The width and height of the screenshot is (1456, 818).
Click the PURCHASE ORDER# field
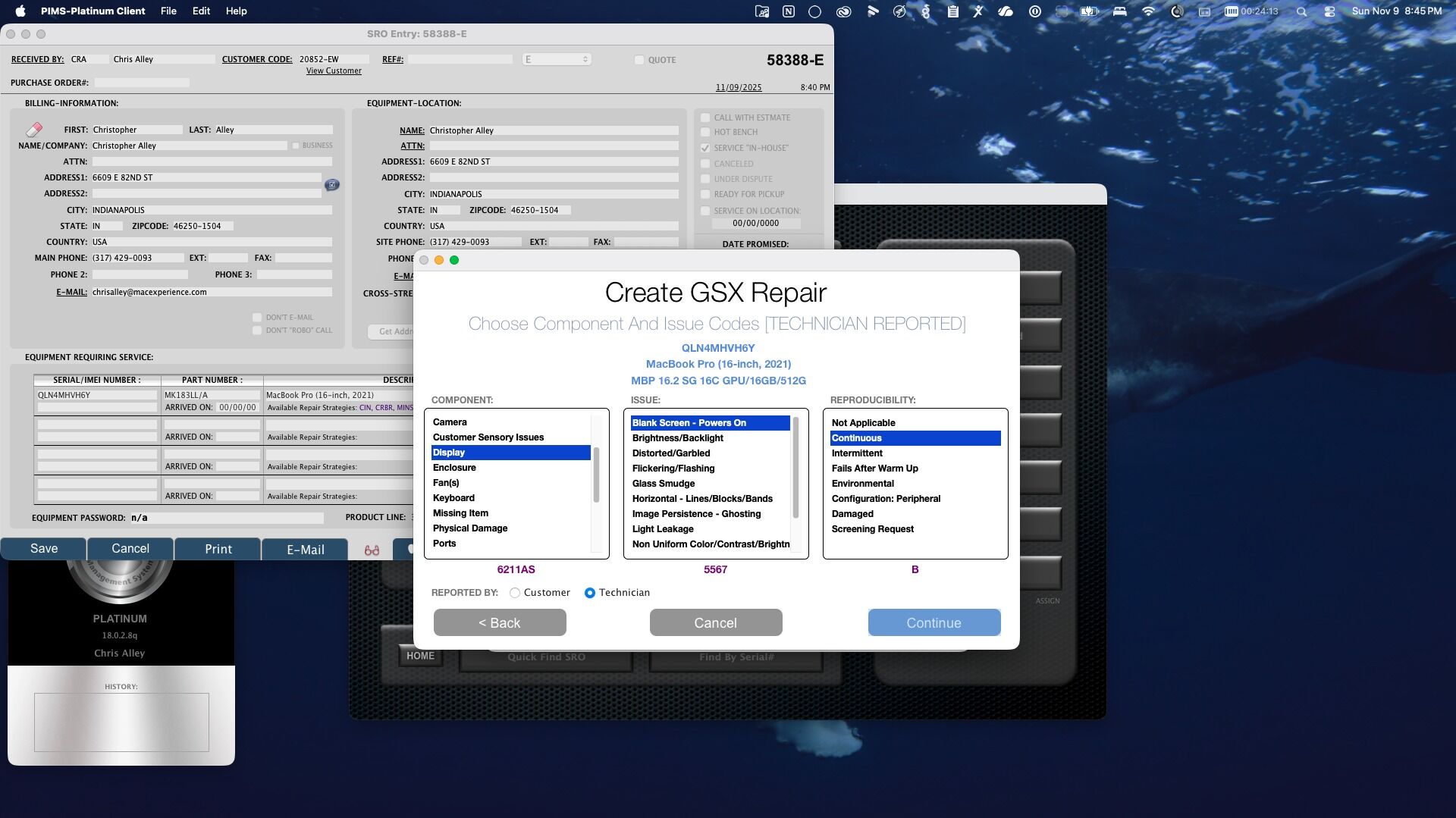pyautogui.click(x=142, y=83)
